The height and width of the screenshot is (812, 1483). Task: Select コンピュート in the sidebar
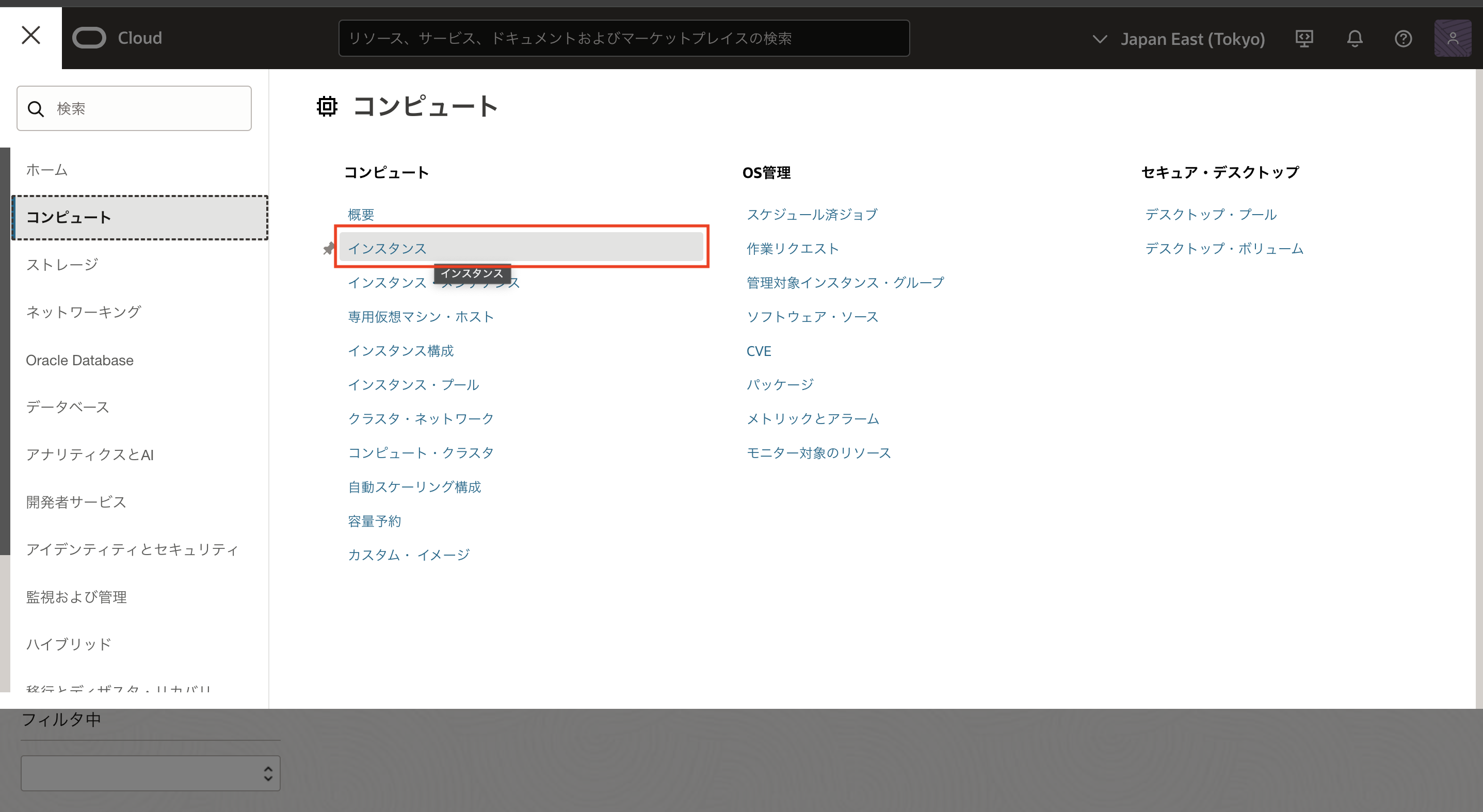tap(69, 218)
